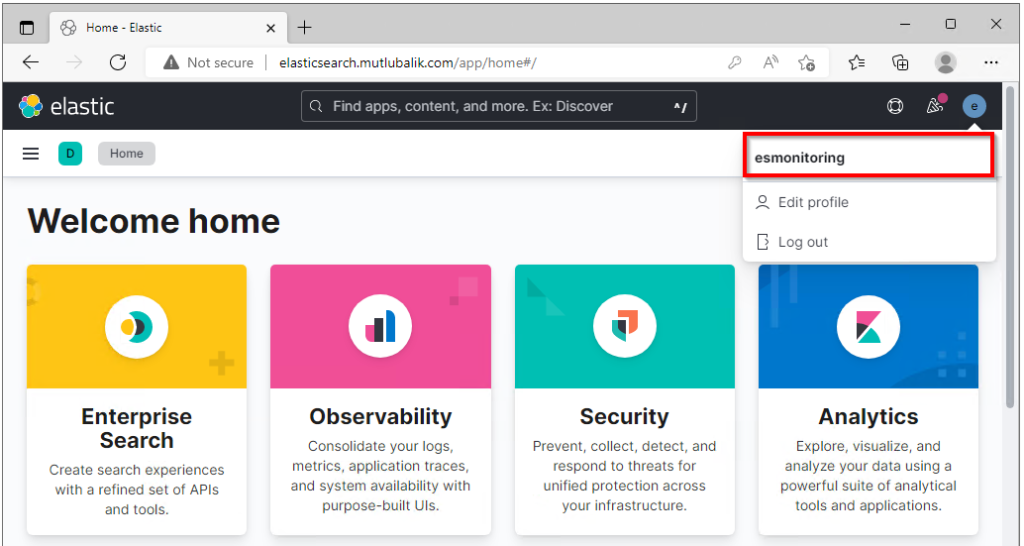This screenshot has height=546, width=1024.
Task: Click the Observability card title
Action: click(x=380, y=417)
